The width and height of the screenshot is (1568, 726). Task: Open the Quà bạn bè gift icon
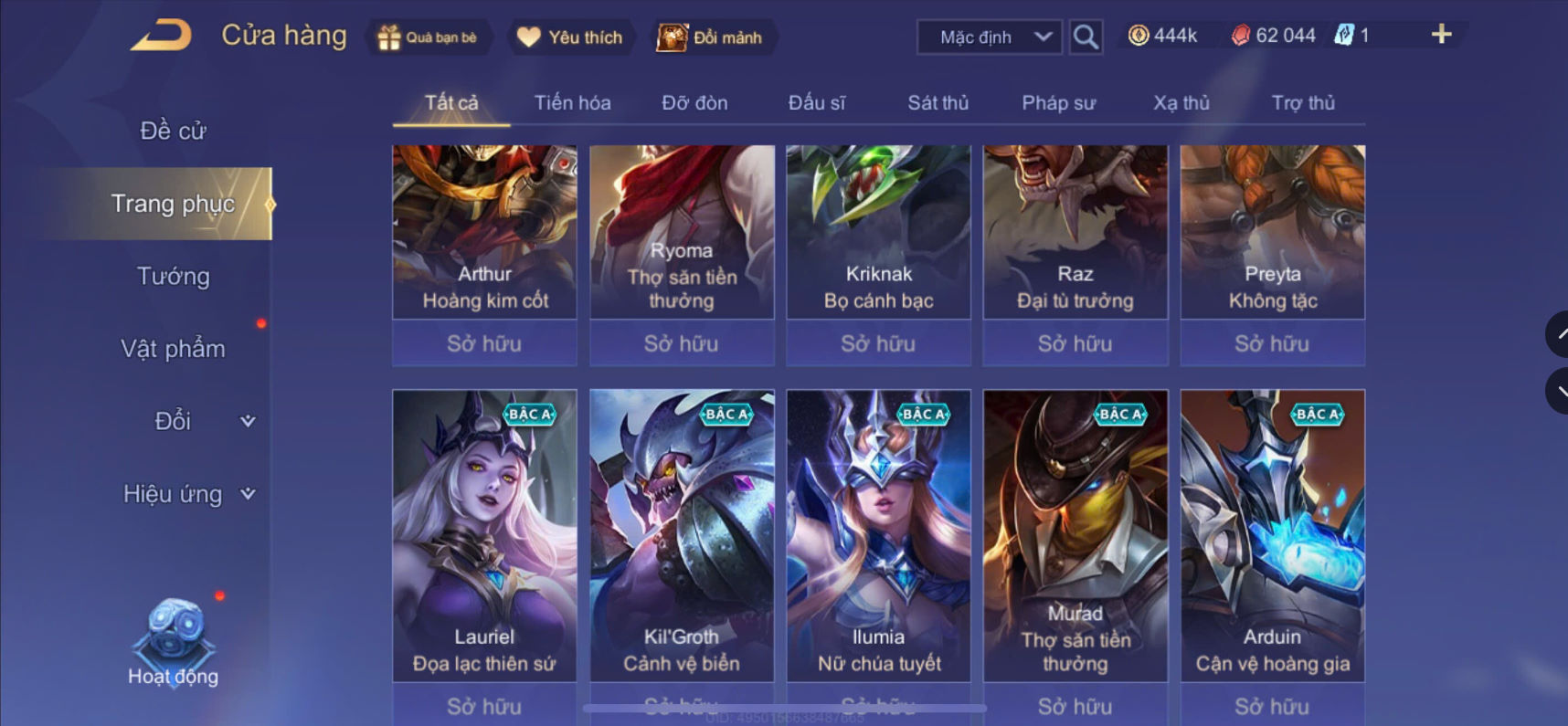point(389,37)
